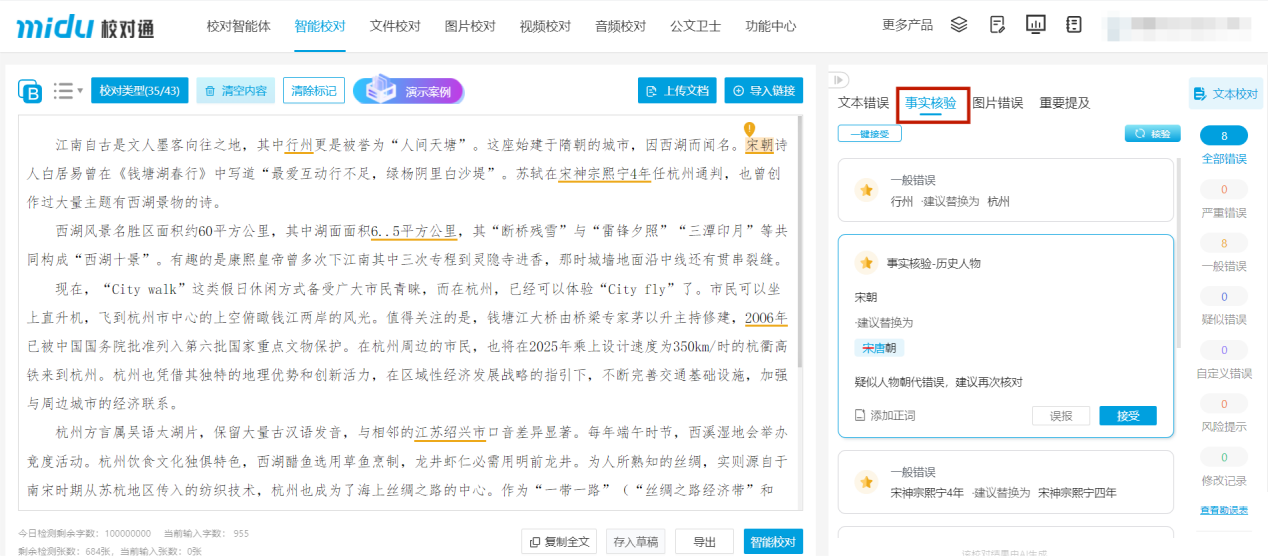1268x556 pixels.
Task: Click the 存入草稿 button
Action: coord(636,541)
